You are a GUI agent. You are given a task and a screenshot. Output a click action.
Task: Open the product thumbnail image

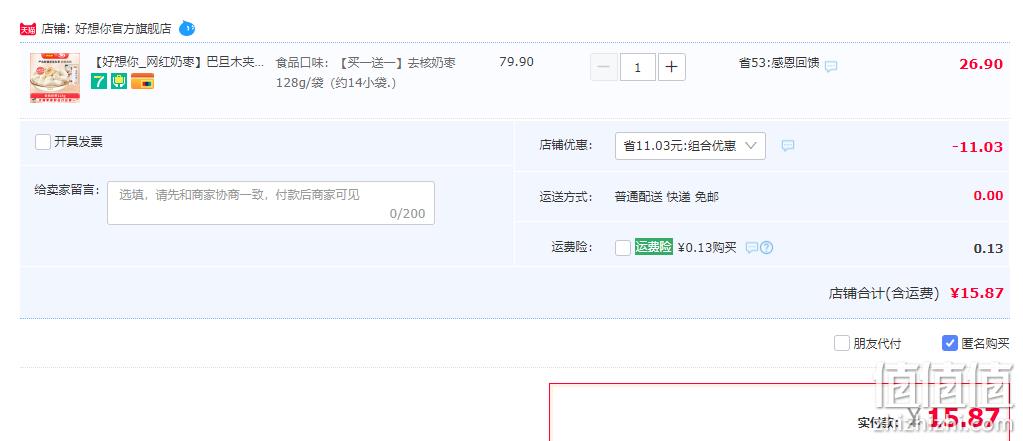coord(55,78)
